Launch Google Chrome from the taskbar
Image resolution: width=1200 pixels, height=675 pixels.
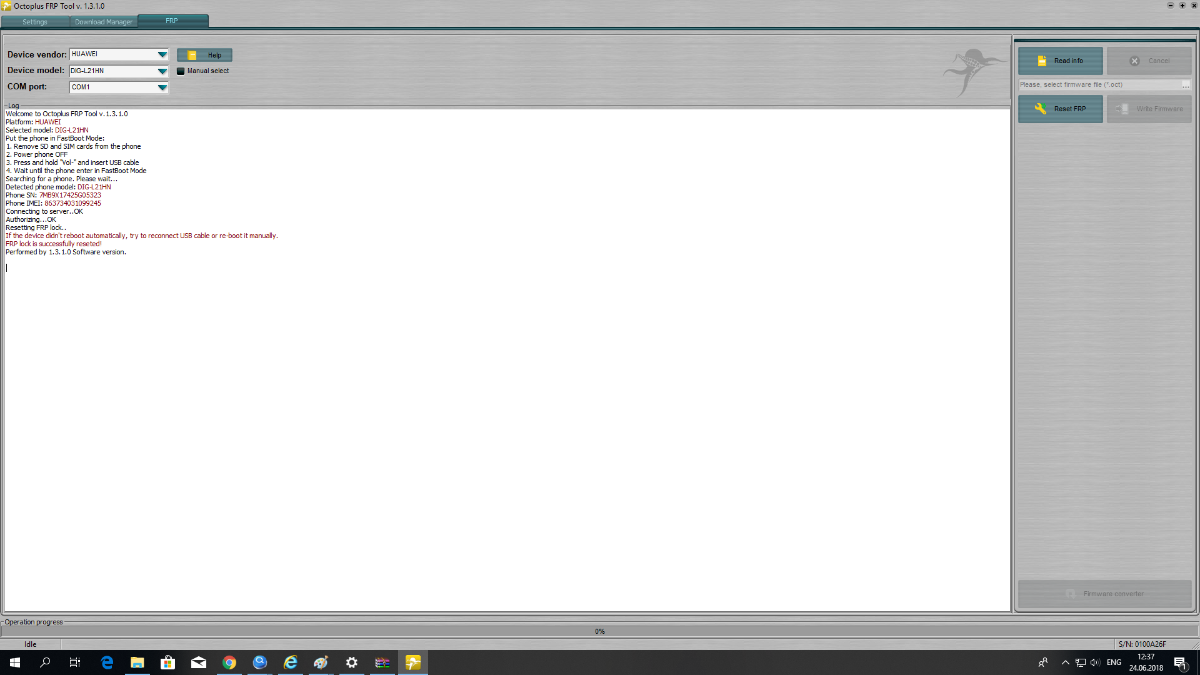pos(229,662)
